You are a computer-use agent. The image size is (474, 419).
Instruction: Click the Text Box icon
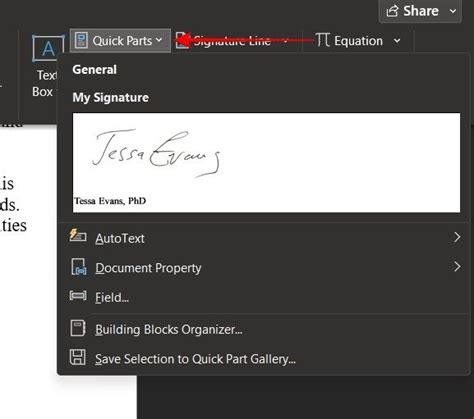coord(48,48)
